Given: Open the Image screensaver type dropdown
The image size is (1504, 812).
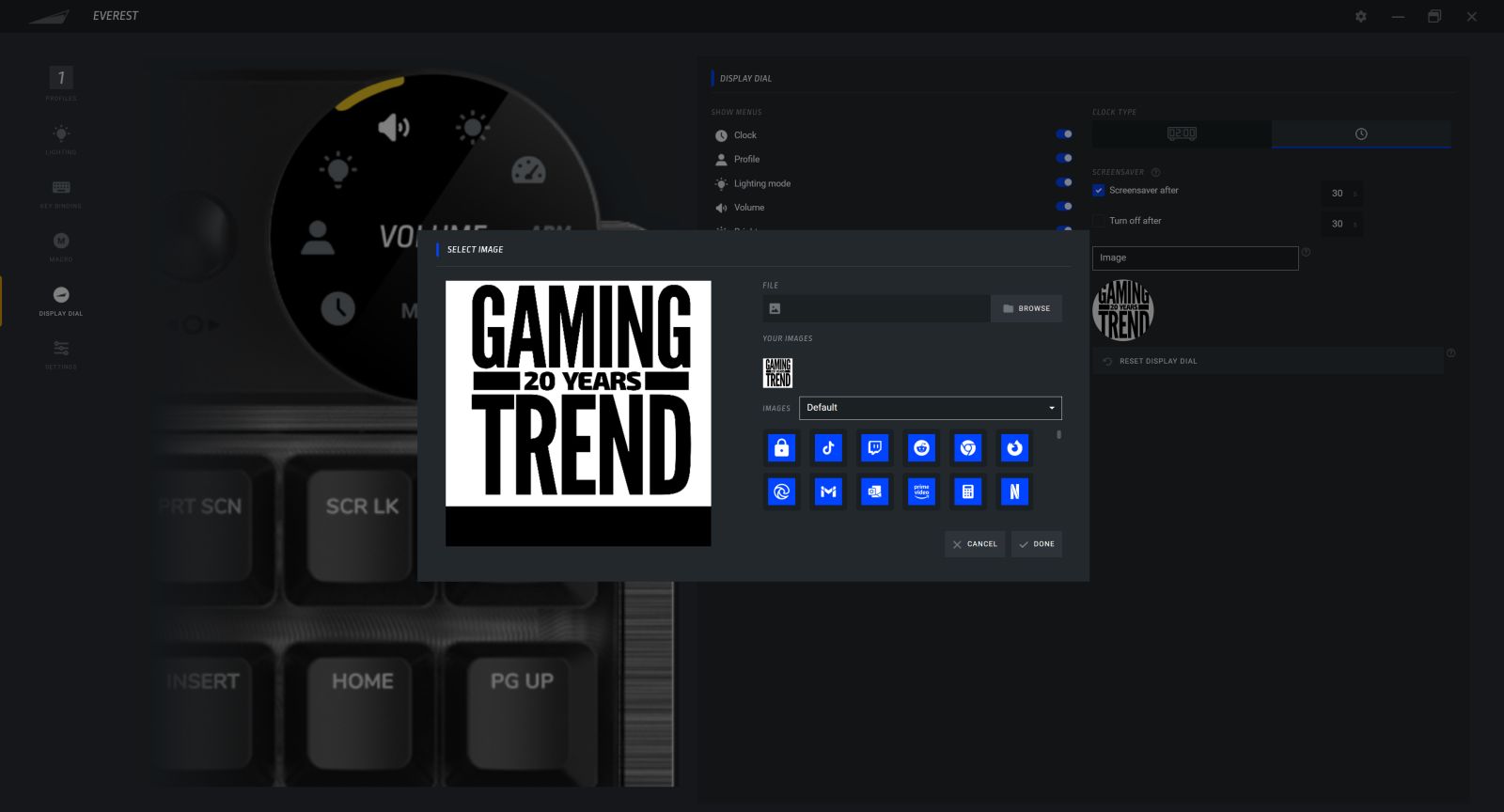Looking at the screenshot, I should (x=1195, y=258).
